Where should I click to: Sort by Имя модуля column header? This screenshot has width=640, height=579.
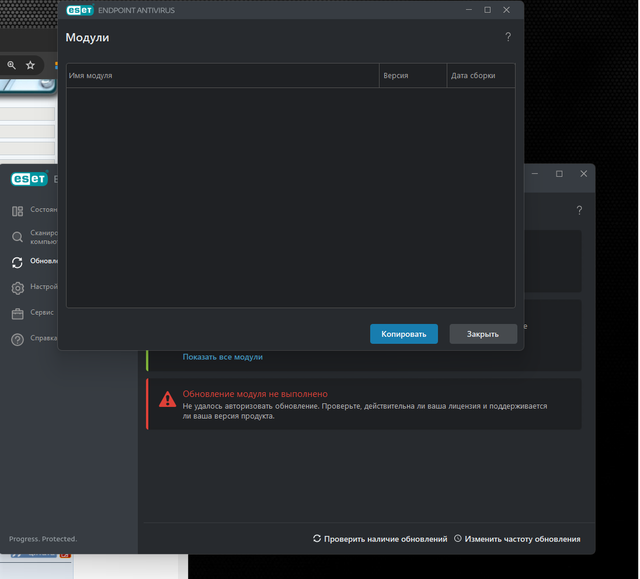[x=223, y=75]
